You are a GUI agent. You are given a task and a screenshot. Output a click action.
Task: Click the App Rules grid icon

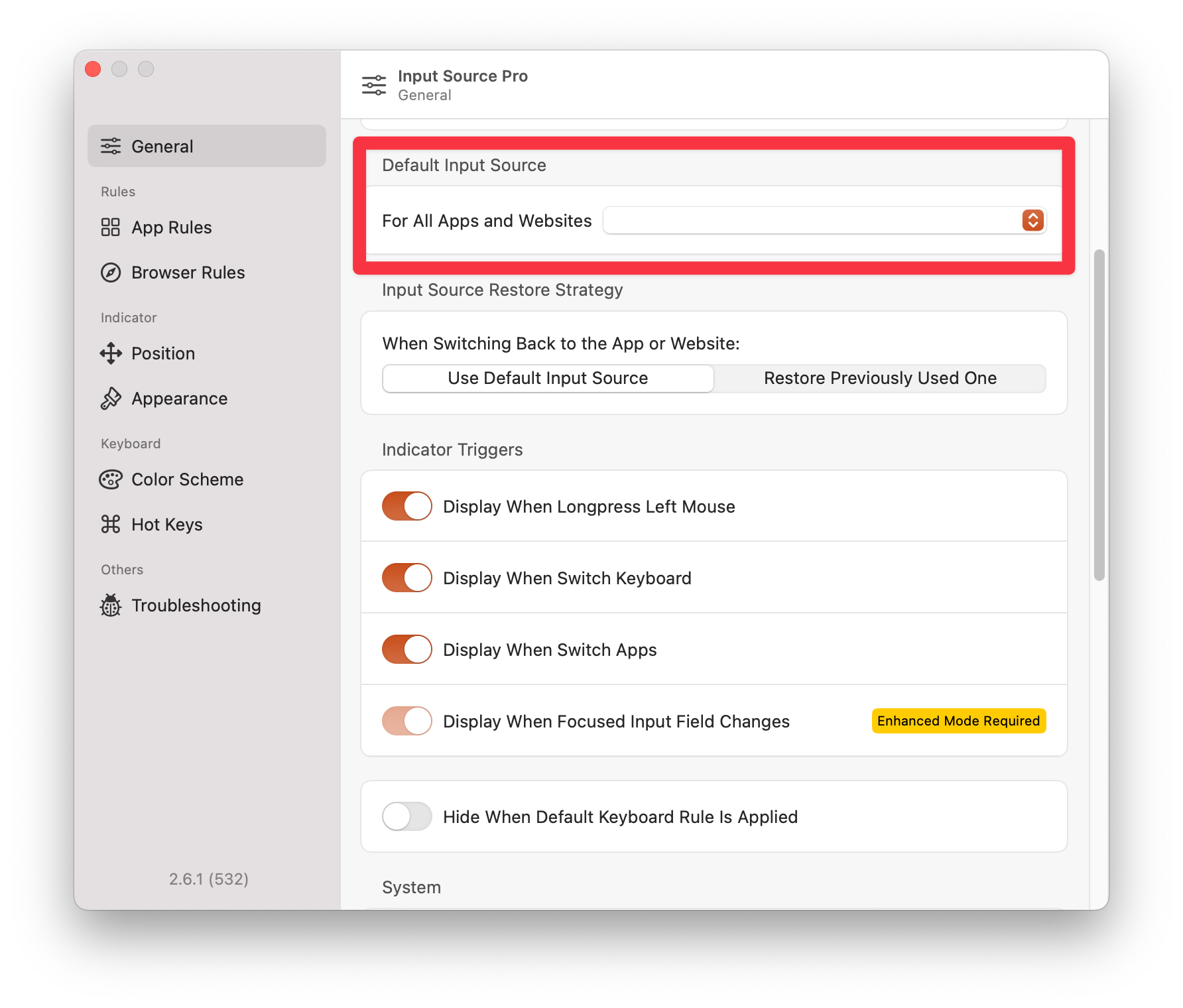click(x=111, y=227)
